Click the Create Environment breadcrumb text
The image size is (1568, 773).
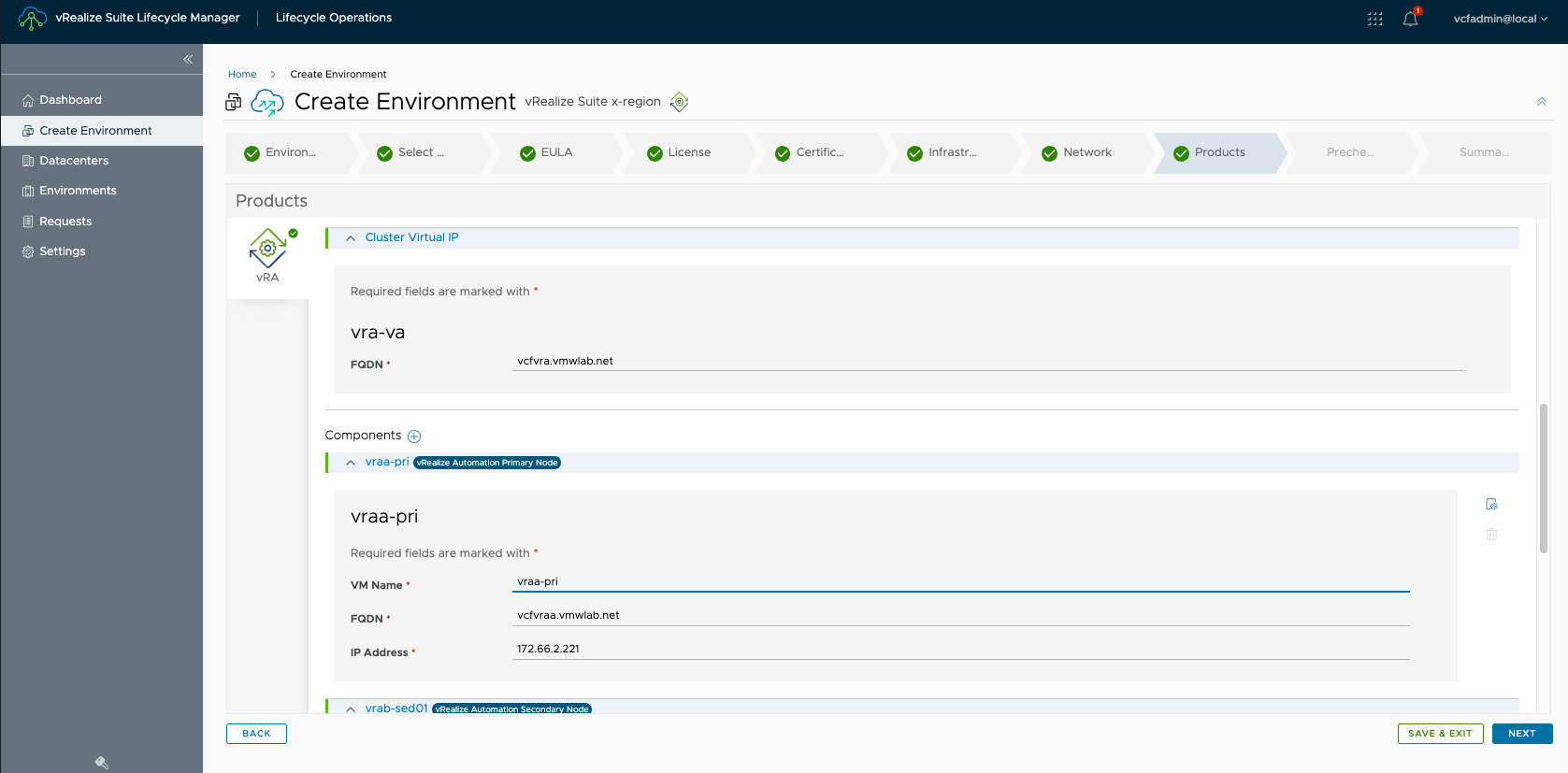pyautogui.click(x=338, y=75)
